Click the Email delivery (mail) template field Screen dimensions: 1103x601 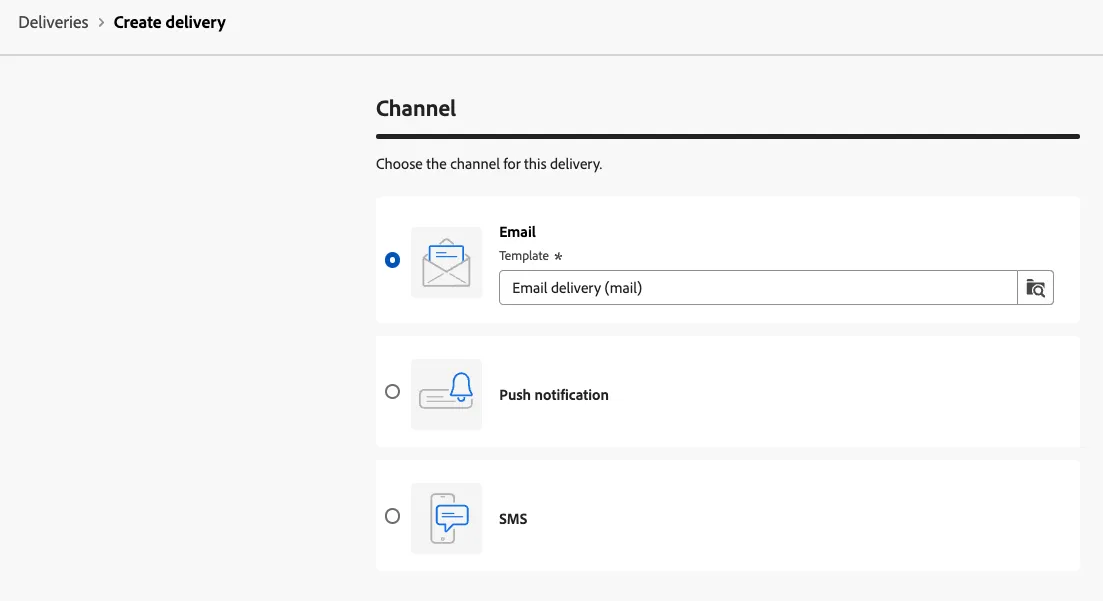758,288
